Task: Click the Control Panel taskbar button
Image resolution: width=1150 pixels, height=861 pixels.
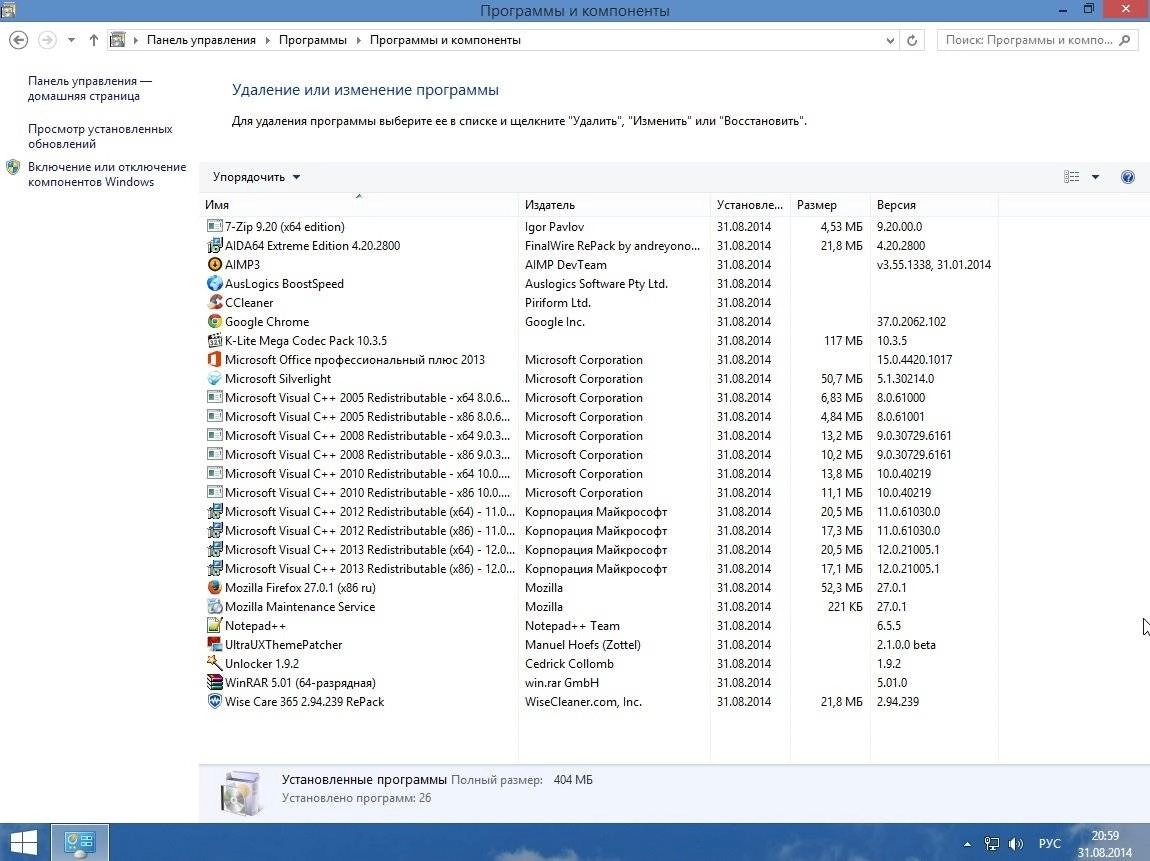Action: pos(80,843)
